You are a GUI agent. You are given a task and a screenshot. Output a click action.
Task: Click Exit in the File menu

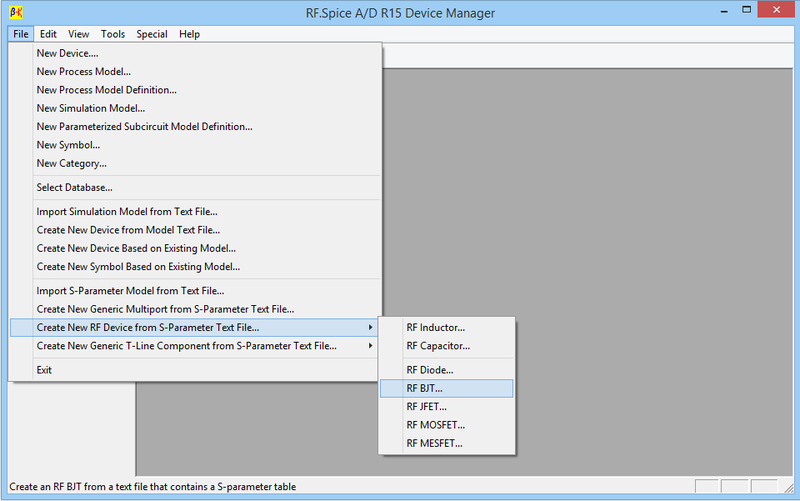[x=194, y=369]
